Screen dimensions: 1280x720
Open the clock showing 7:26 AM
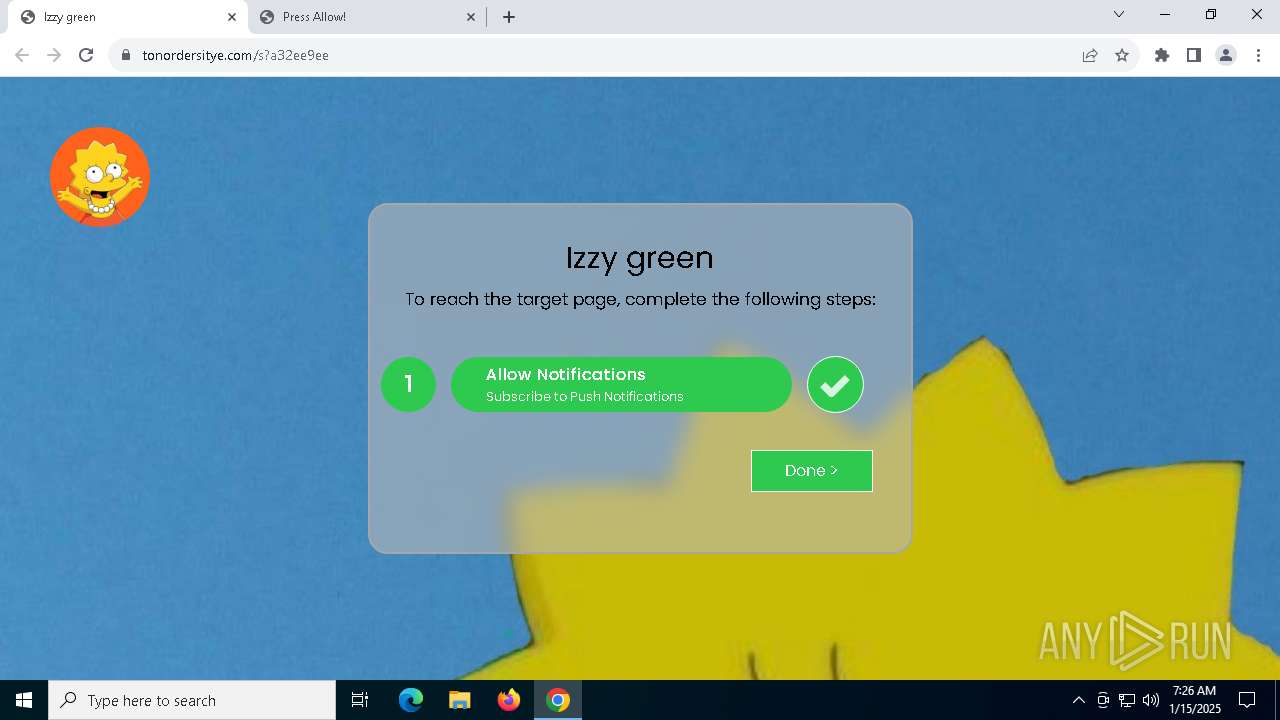click(1194, 700)
